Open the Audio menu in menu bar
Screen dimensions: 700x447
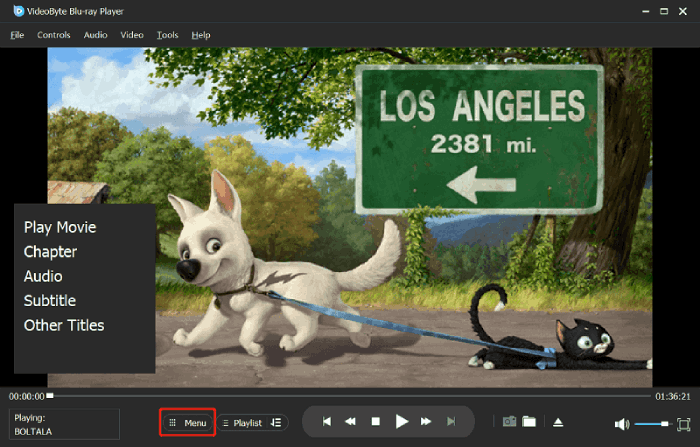pyautogui.click(x=96, y=35)
